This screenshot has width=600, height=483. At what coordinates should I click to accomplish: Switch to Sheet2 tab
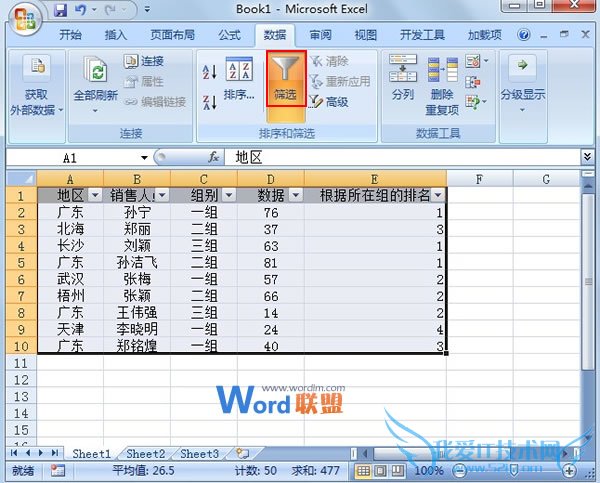(x=146, y=454)
